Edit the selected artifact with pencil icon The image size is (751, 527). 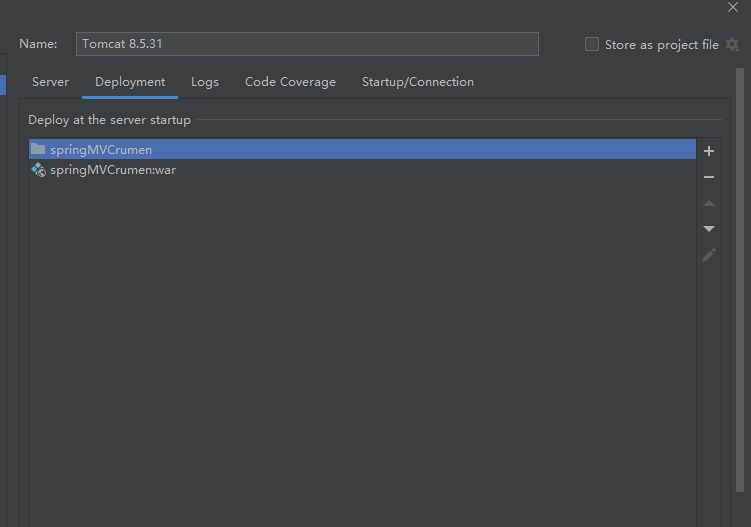[x=709, y=254]
